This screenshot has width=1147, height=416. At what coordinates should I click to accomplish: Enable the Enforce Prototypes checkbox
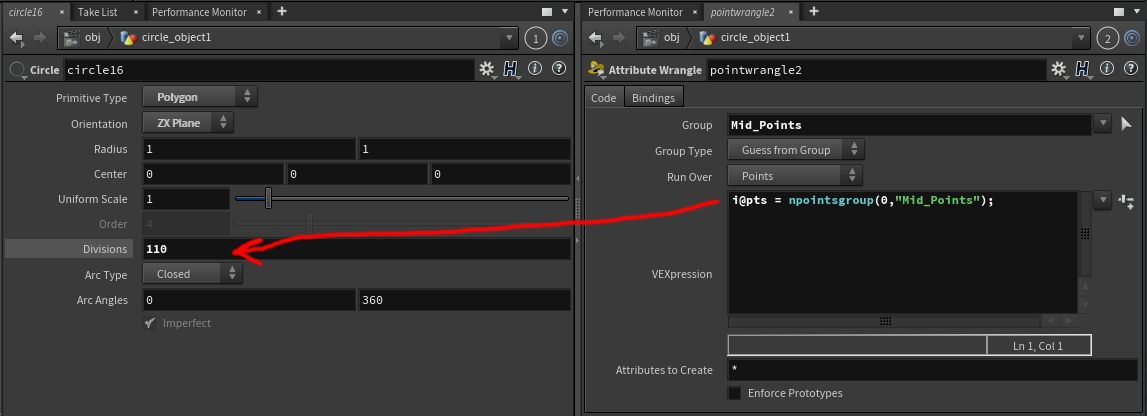(734, 393)
